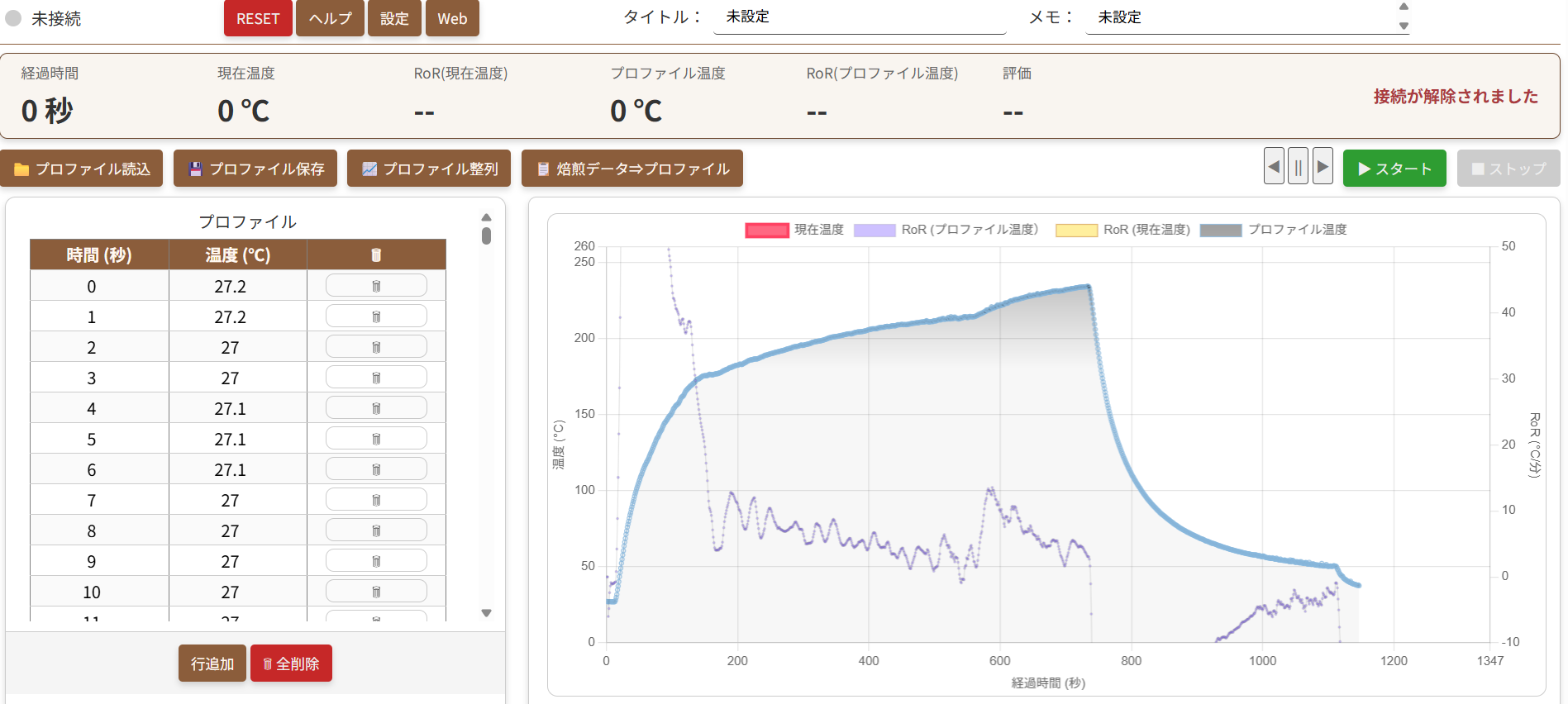Select temperature cell 27.2 for time 1

click(238, 316)
